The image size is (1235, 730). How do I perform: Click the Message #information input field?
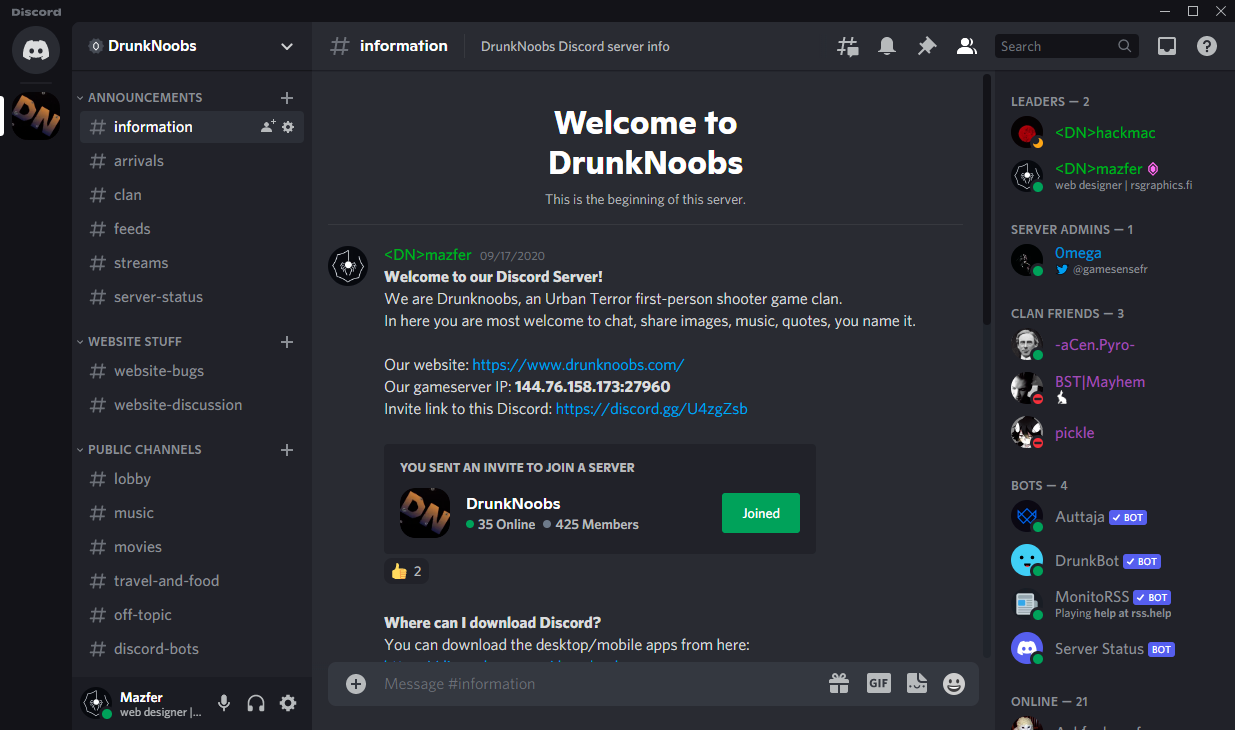click(590, 684)
